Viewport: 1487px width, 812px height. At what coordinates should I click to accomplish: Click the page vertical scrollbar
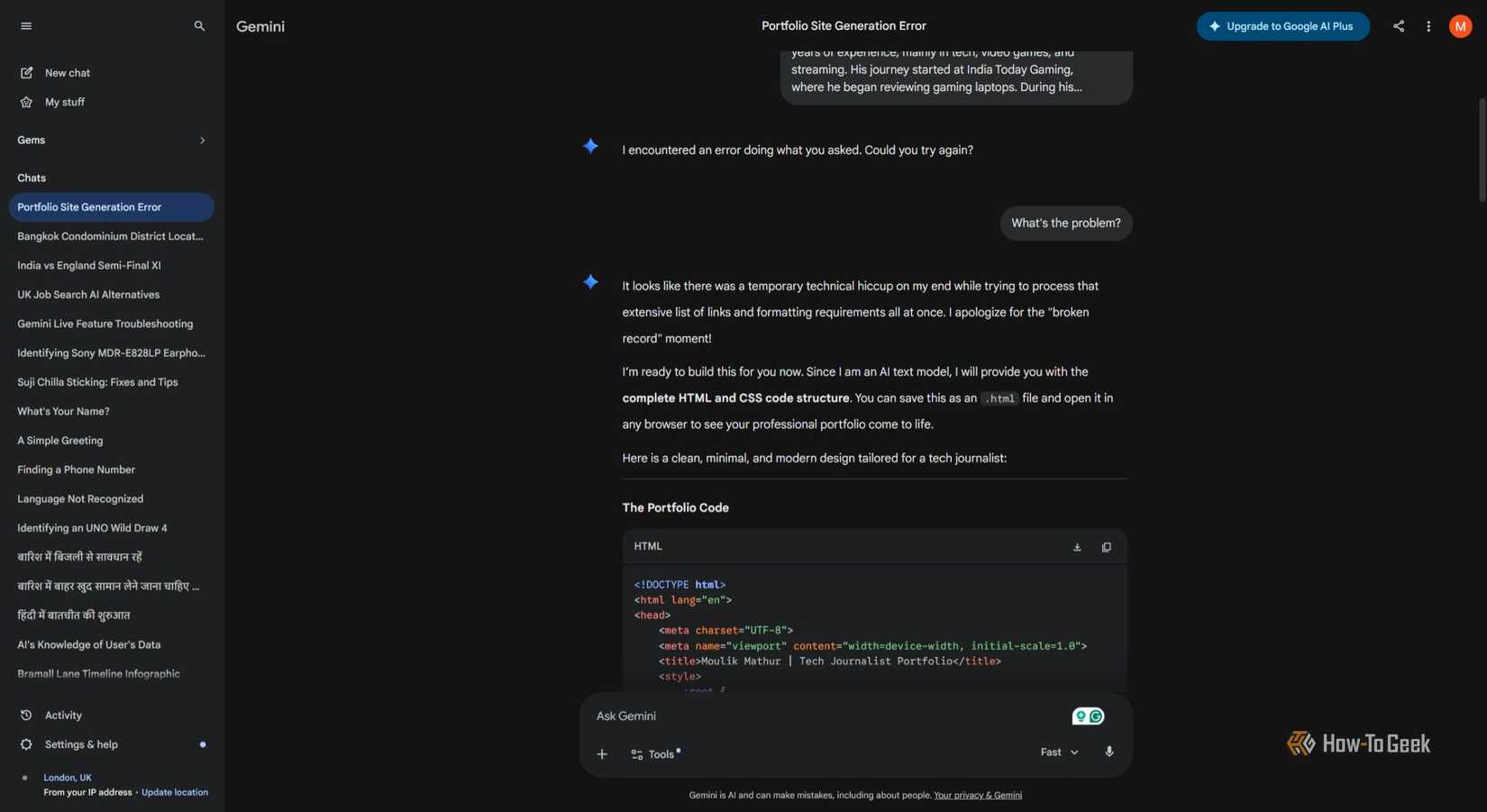tap(1481, 150)
